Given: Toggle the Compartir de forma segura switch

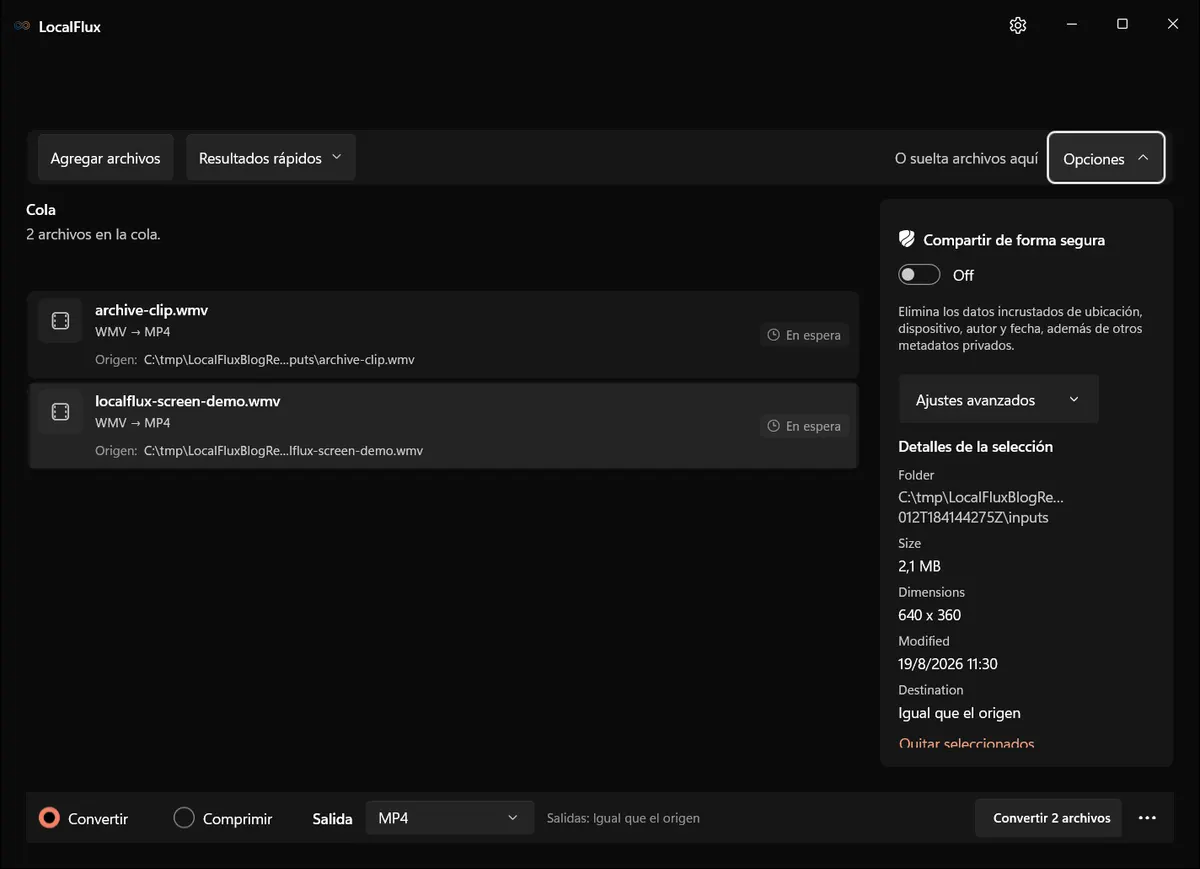Looking at the screenshot, I should pyautogui.click(x=919, y=275).
